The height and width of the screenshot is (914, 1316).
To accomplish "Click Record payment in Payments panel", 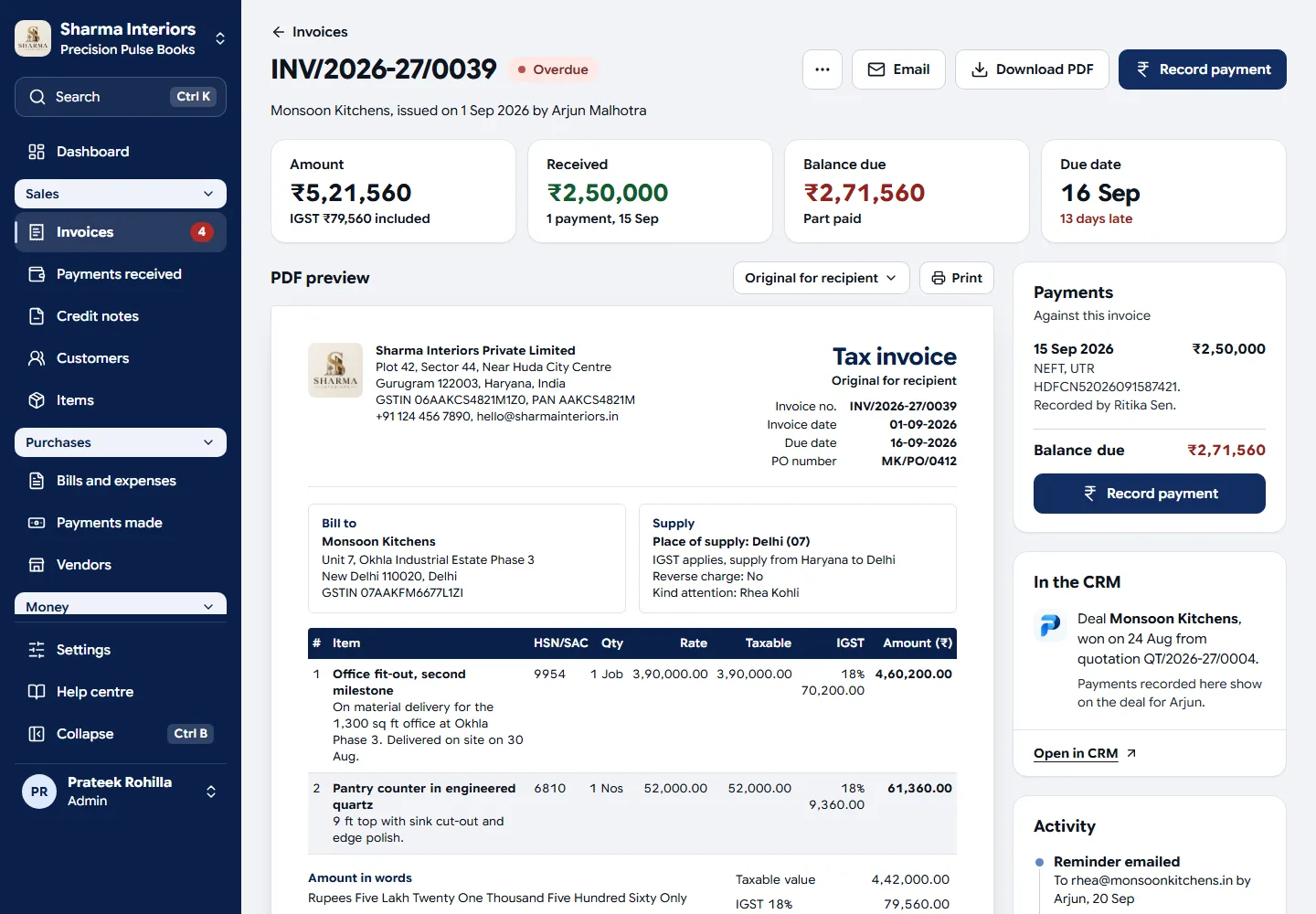I will [1150, 494].
